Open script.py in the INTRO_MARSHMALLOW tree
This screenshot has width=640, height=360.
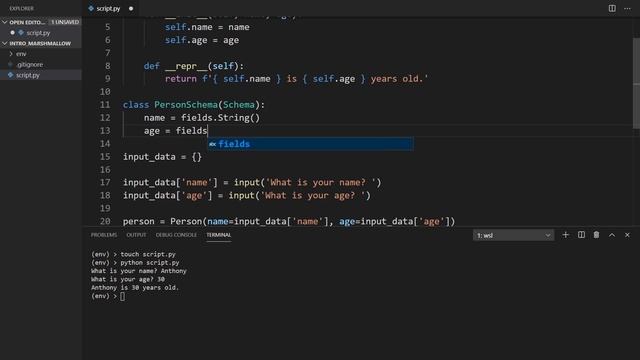[28, 75]
